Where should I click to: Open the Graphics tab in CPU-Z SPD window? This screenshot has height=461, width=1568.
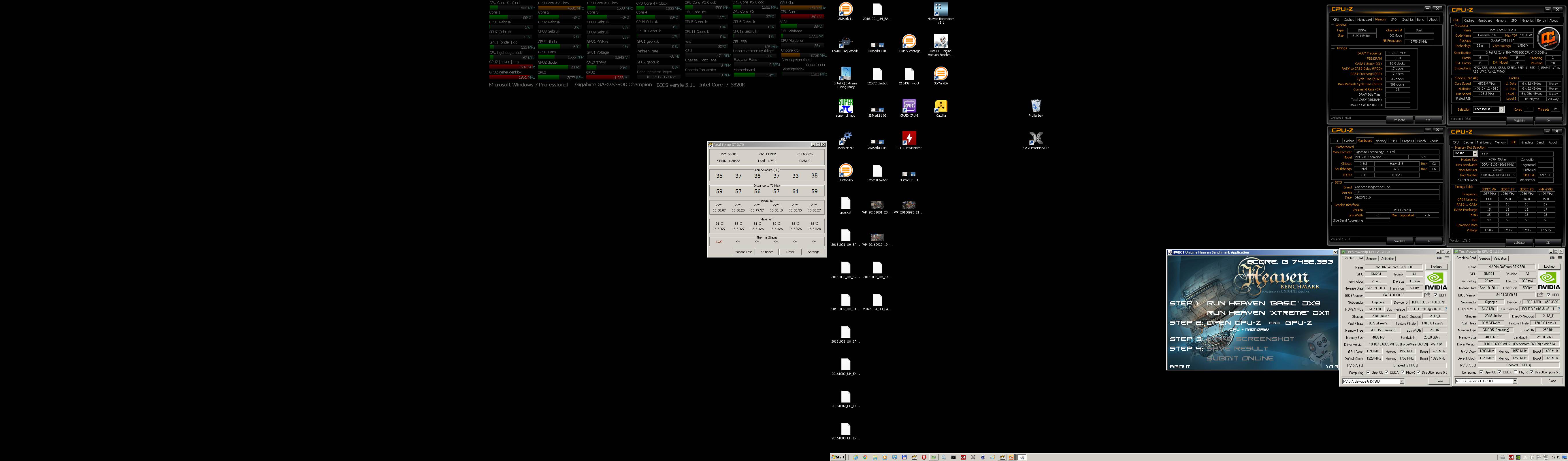tap(1527, 142)
